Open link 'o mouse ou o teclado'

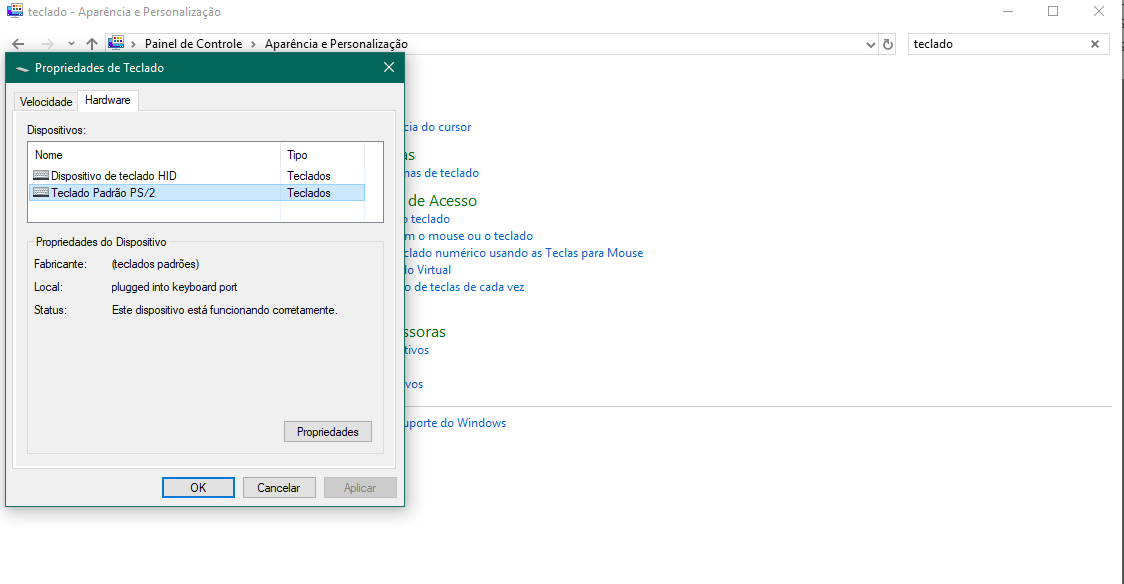469,236
